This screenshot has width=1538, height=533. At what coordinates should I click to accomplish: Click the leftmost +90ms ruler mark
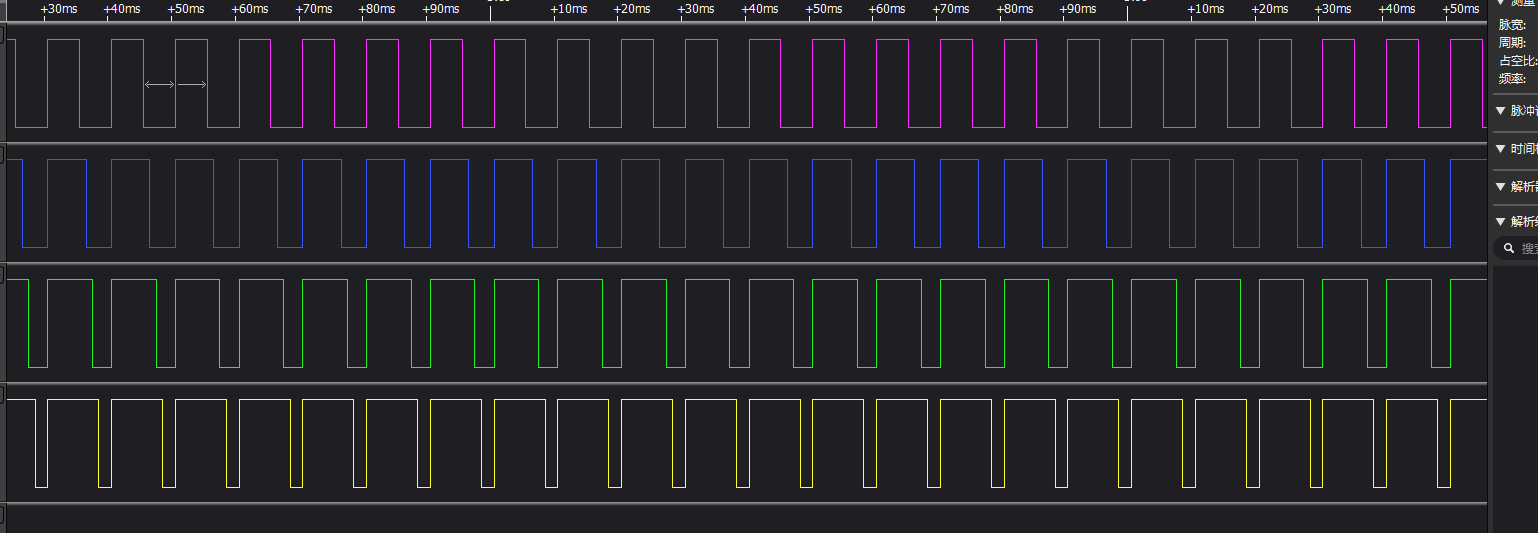[440, 9]
